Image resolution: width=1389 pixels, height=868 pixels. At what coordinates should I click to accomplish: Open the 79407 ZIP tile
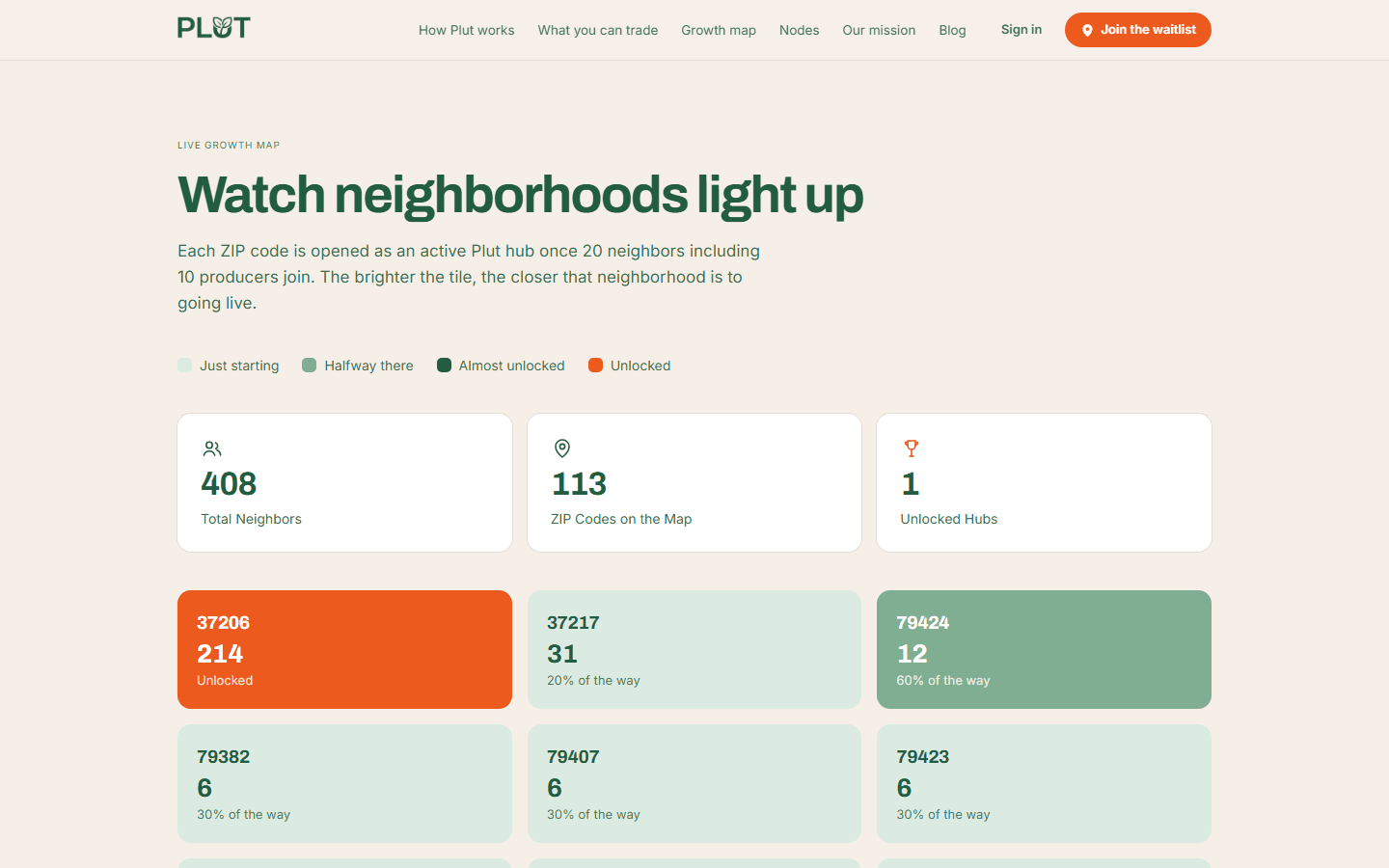tap(694, 783)
